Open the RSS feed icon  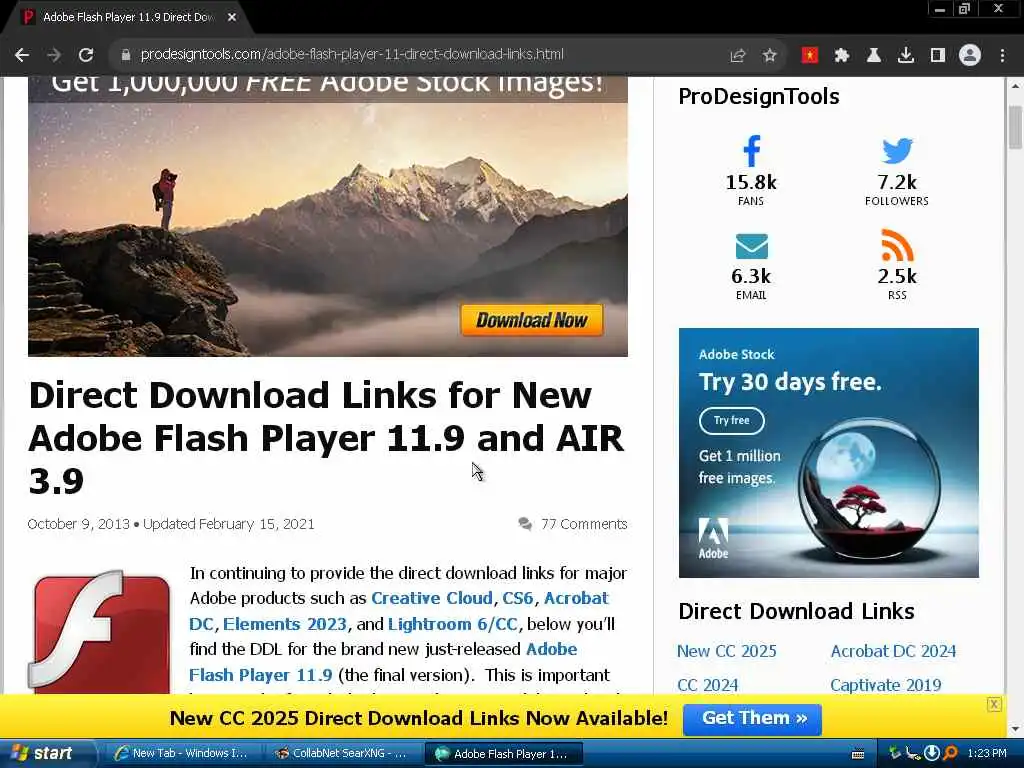coord(897,245)
